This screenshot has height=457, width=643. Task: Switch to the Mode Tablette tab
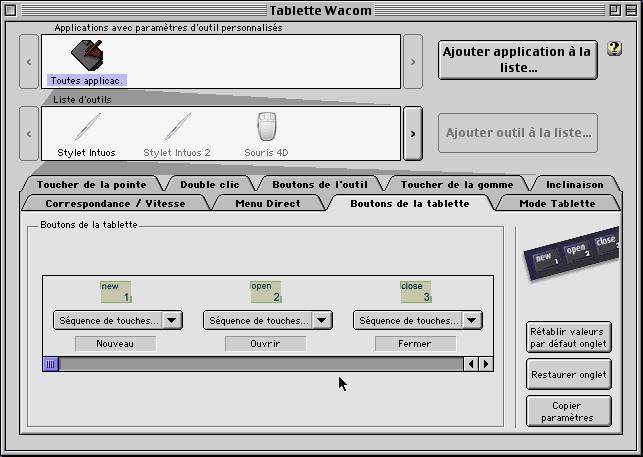point(557,203)
